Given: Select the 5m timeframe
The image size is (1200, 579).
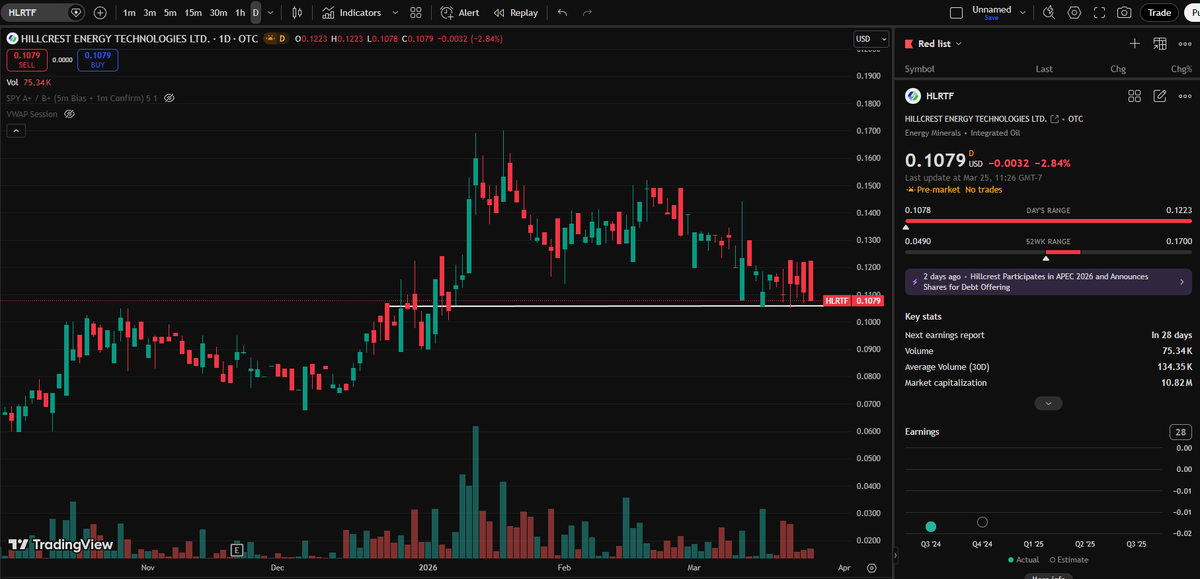Looking at the screenshot, I should (170, 13).
